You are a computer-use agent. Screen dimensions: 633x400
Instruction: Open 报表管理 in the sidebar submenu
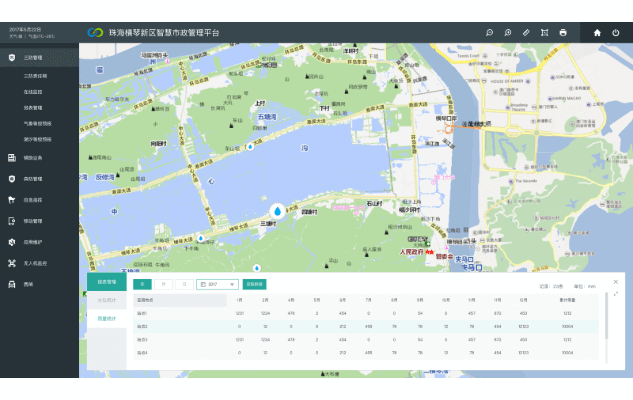33,107
